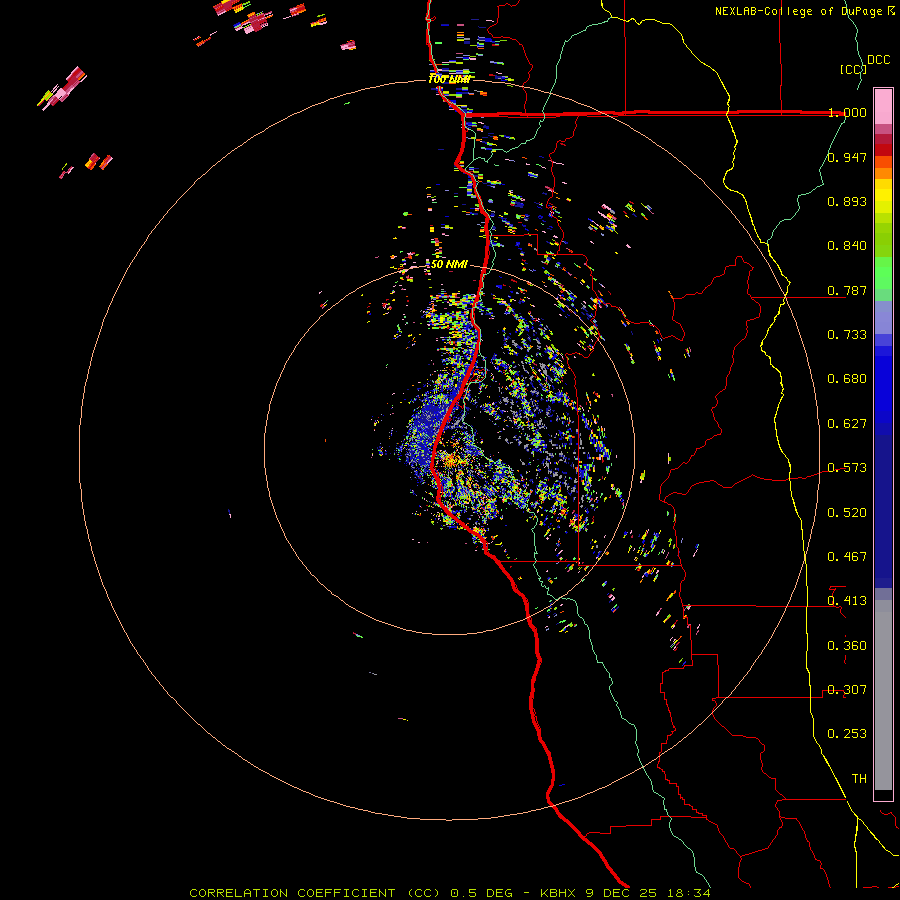Select the 0.360 scale value

847,646
